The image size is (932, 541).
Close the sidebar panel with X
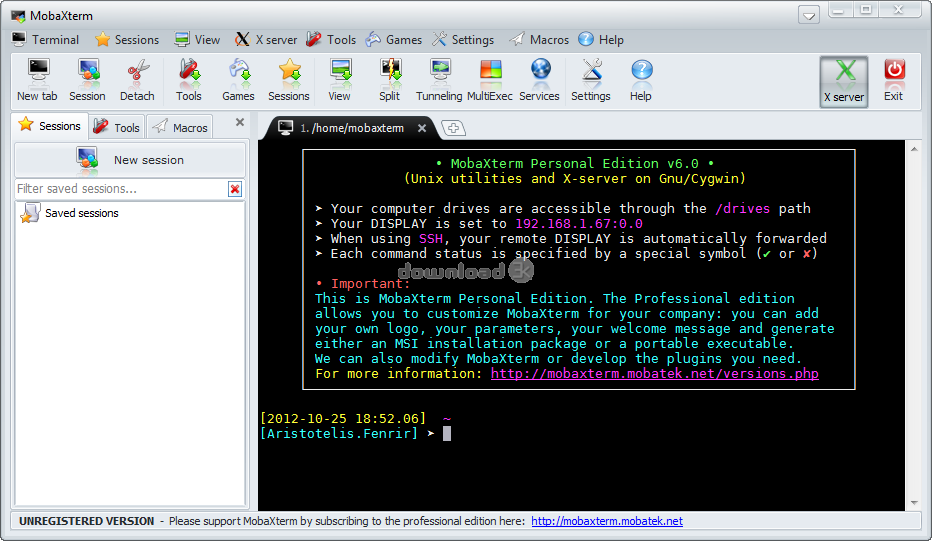coord(240,122)
